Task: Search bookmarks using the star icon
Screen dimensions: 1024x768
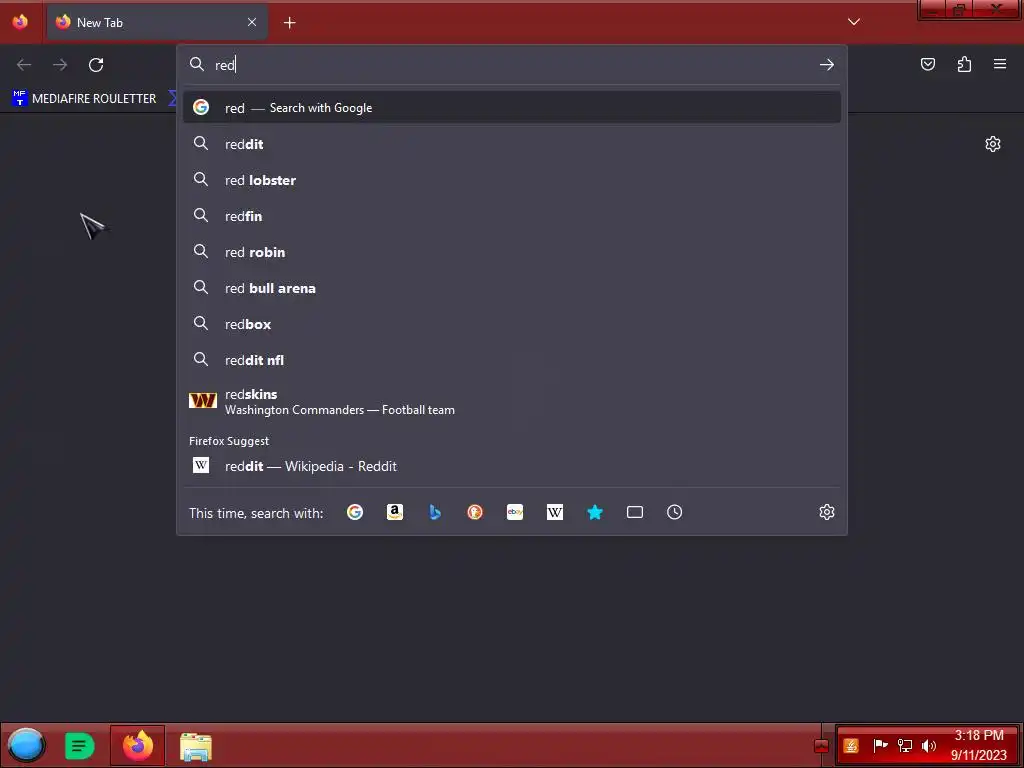Action: click(x=595, y=512)
